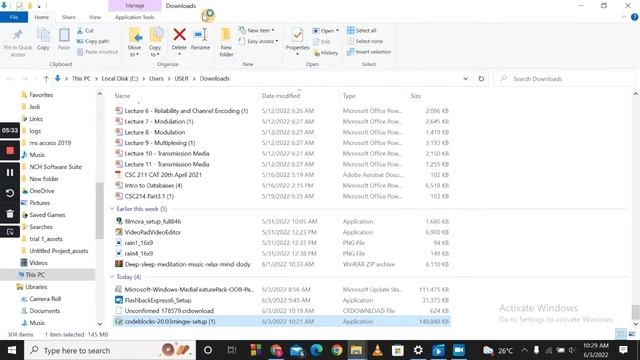Click the red stop recording button
640x360 pixels.
coord(10,151)
